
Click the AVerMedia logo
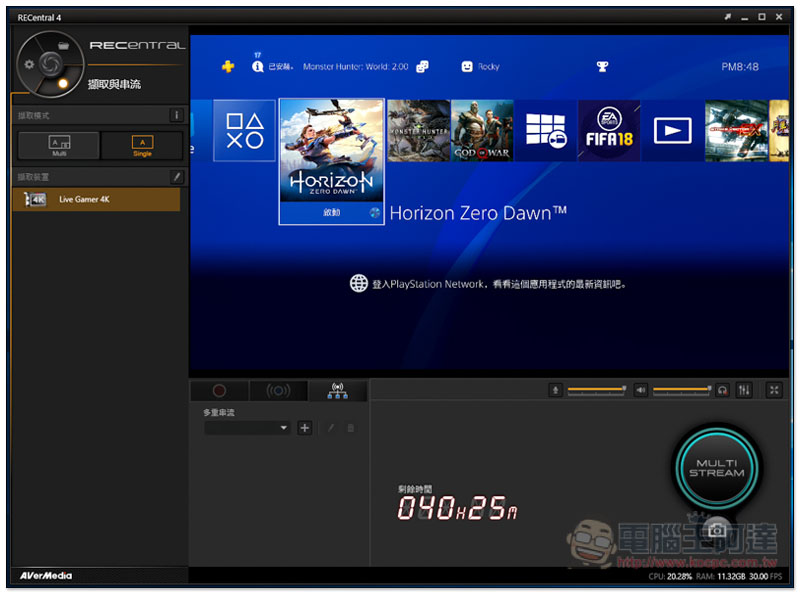46,576
